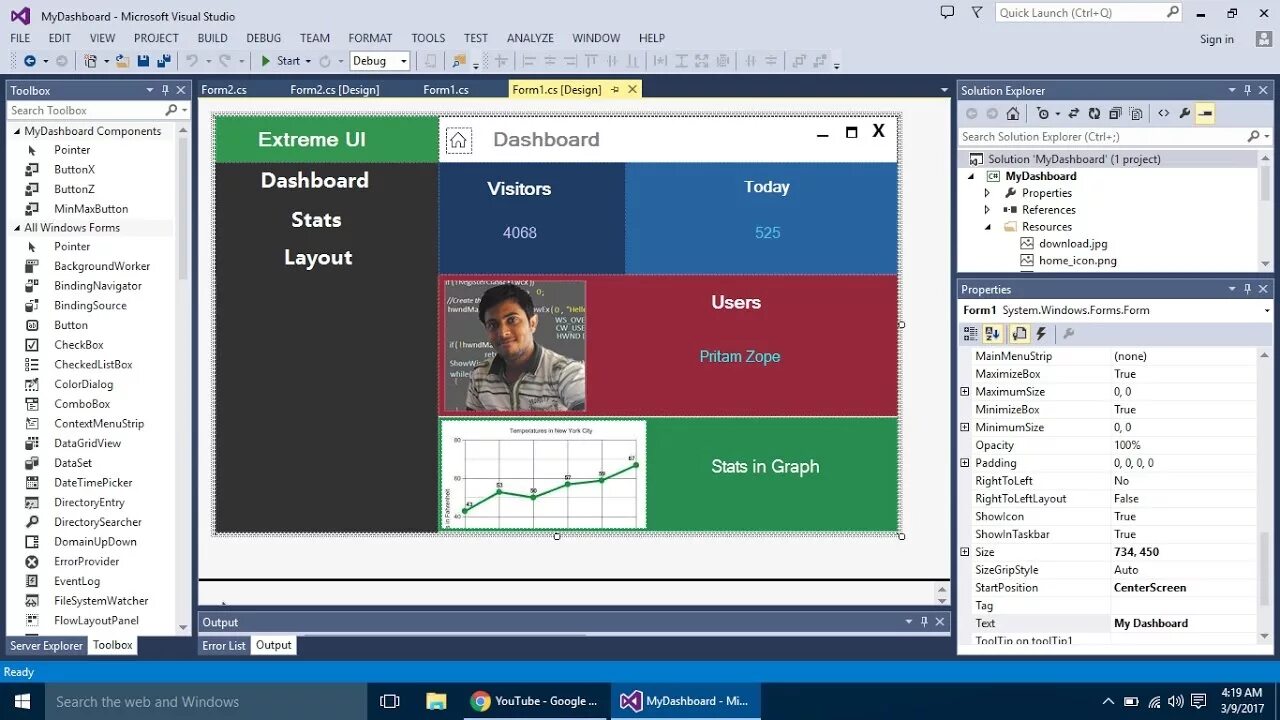Click the Navigate Backward toolbar icon

click(29, 61)
